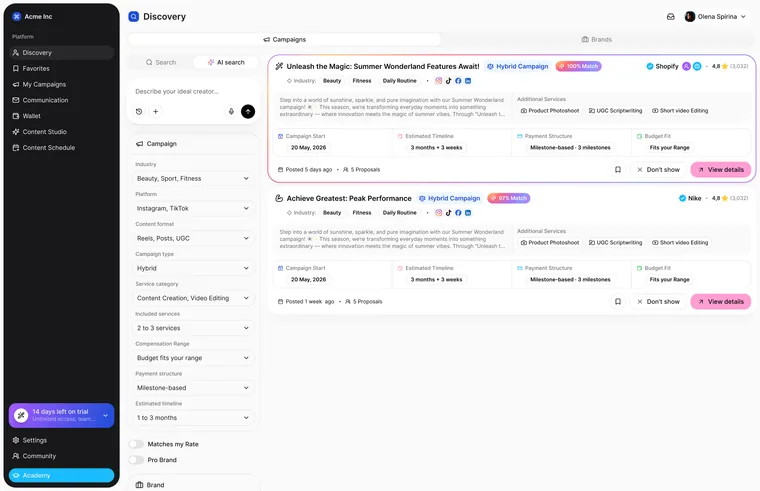760x491 pixels.
Task: Click the star rating on Nike card
Action: click(x=725, y=198)
